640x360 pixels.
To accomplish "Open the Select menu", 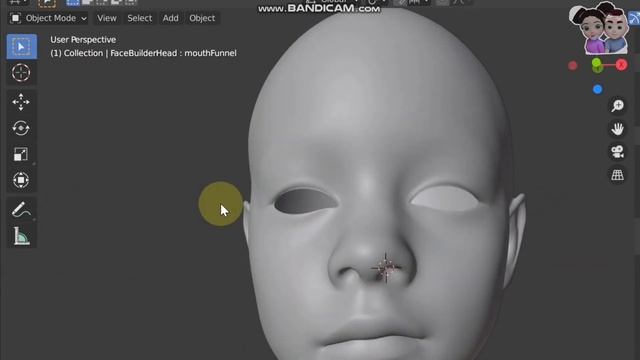I will pos(140,18).
